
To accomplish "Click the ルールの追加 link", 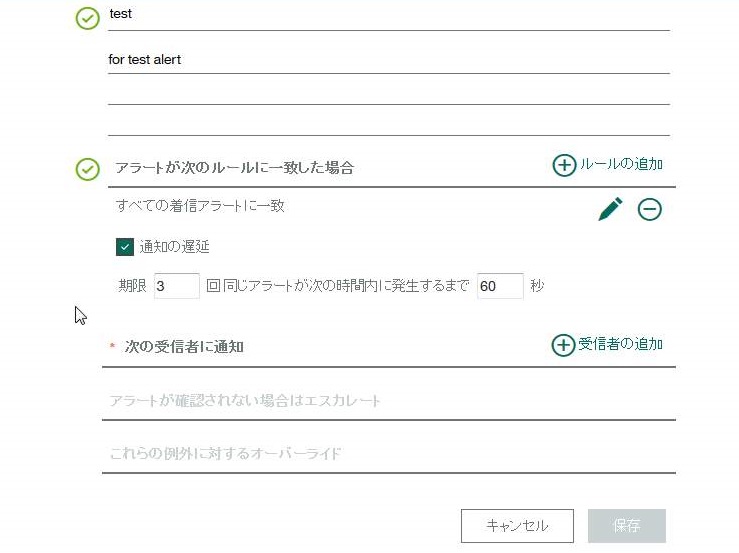I will coord(621,164).
